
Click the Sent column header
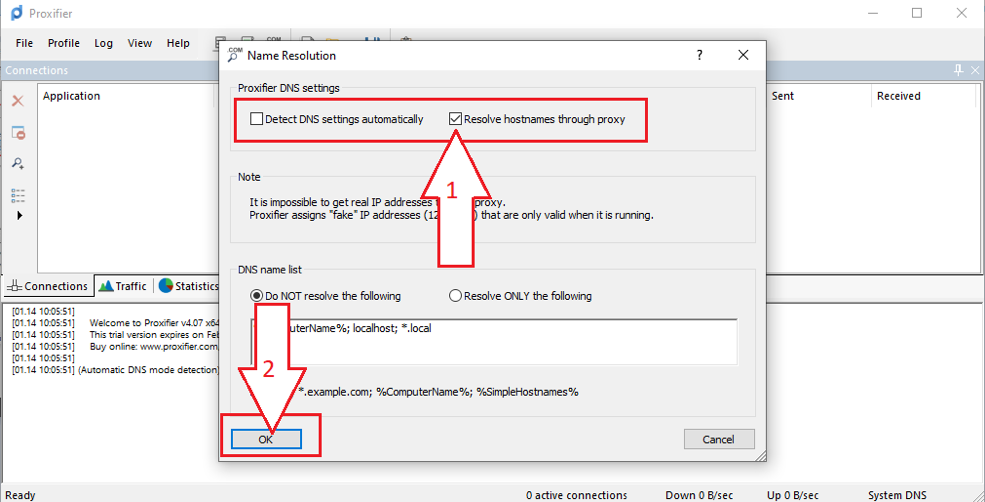coord(783,96)
